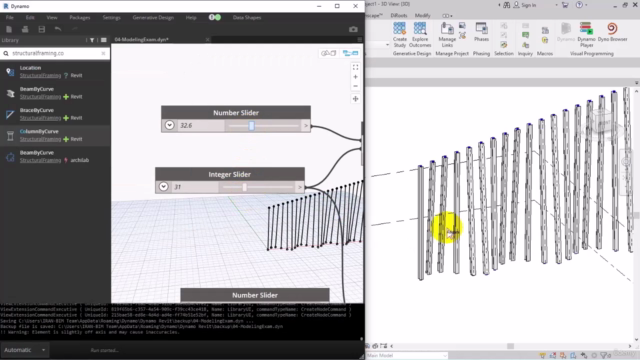
Task: Click the zoom in plus icon
Action: click(356, 77)
